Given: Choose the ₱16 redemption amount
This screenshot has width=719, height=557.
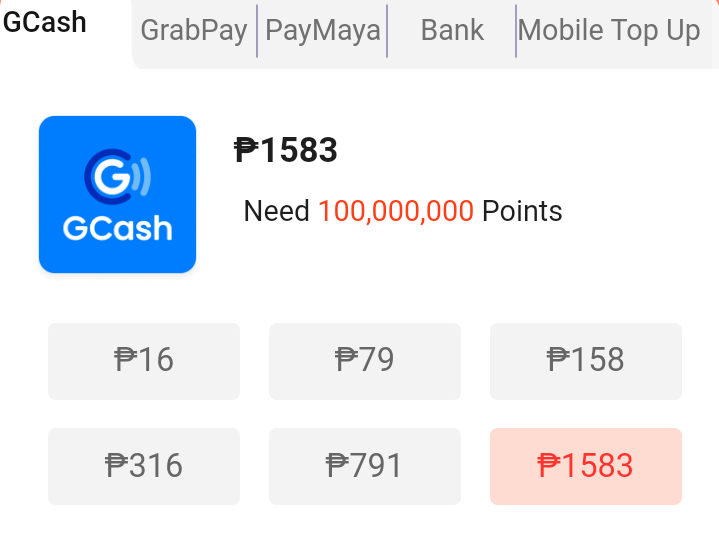Looking at the screenshot, I should pyautogui.click(x=144, y=360).
